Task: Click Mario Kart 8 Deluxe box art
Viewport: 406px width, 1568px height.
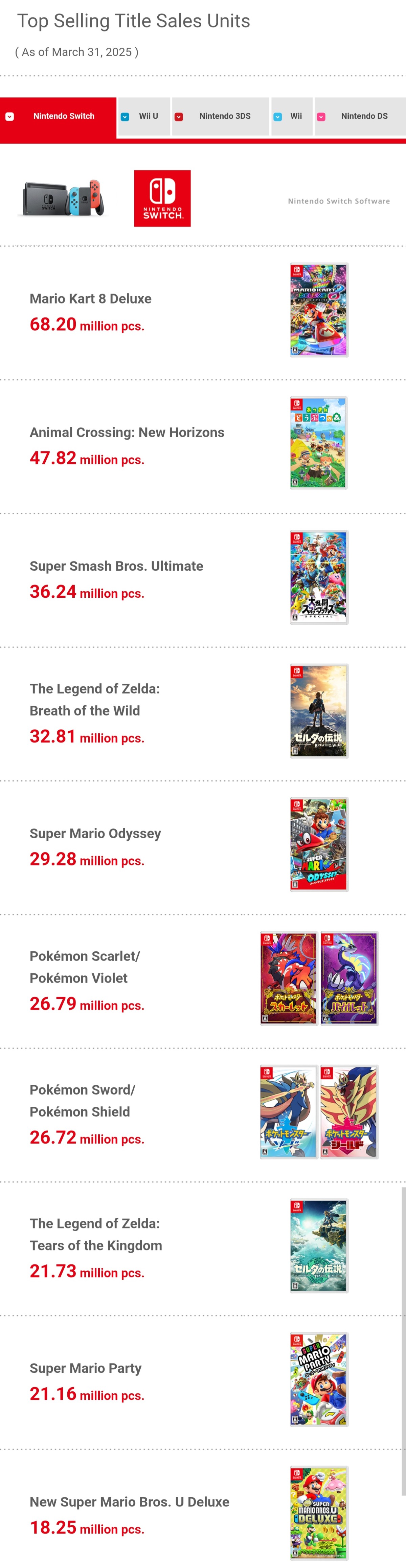Action: [x=319, y=310]
